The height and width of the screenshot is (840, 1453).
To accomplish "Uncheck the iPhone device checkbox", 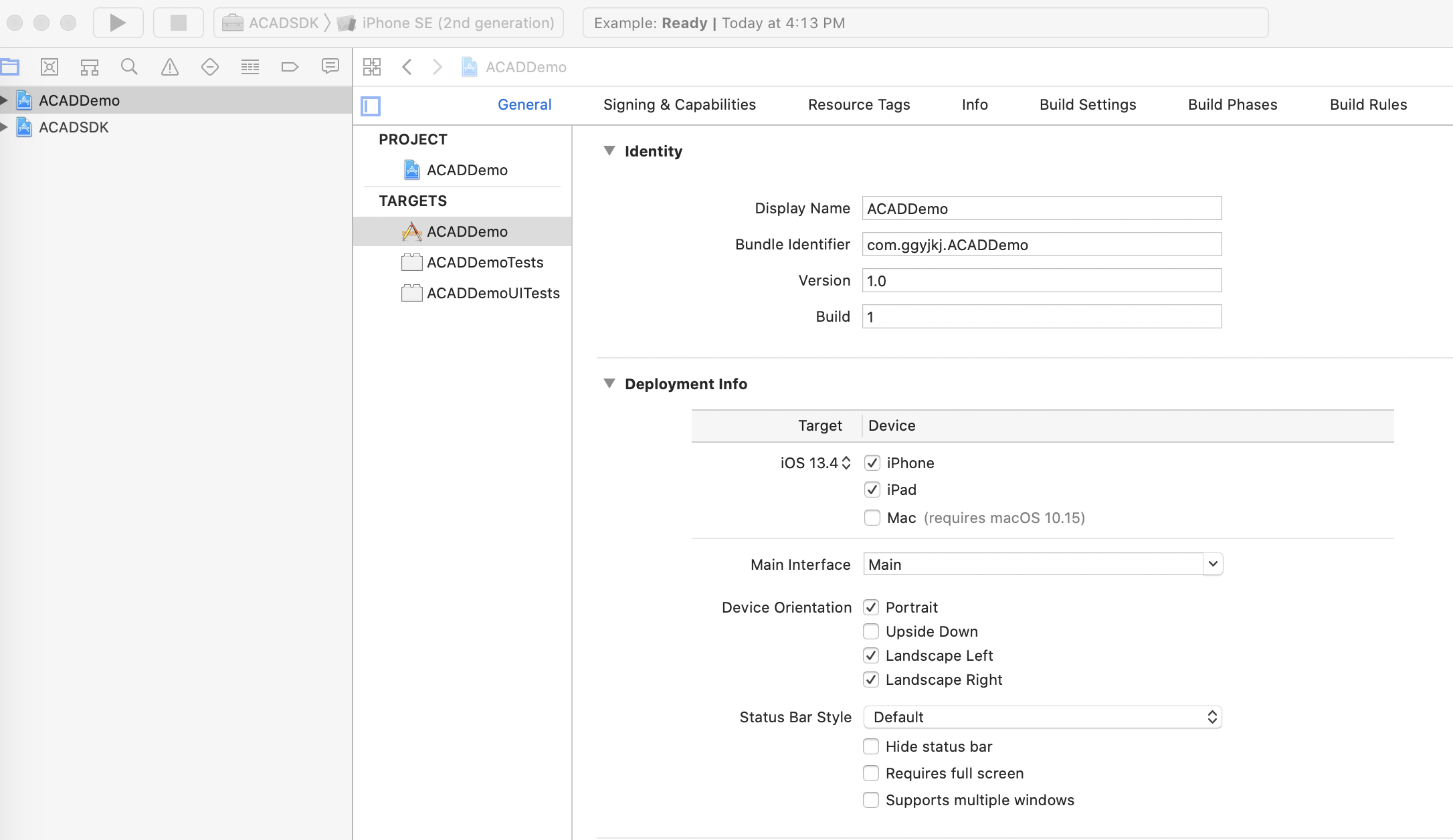I will pos(872,463).
